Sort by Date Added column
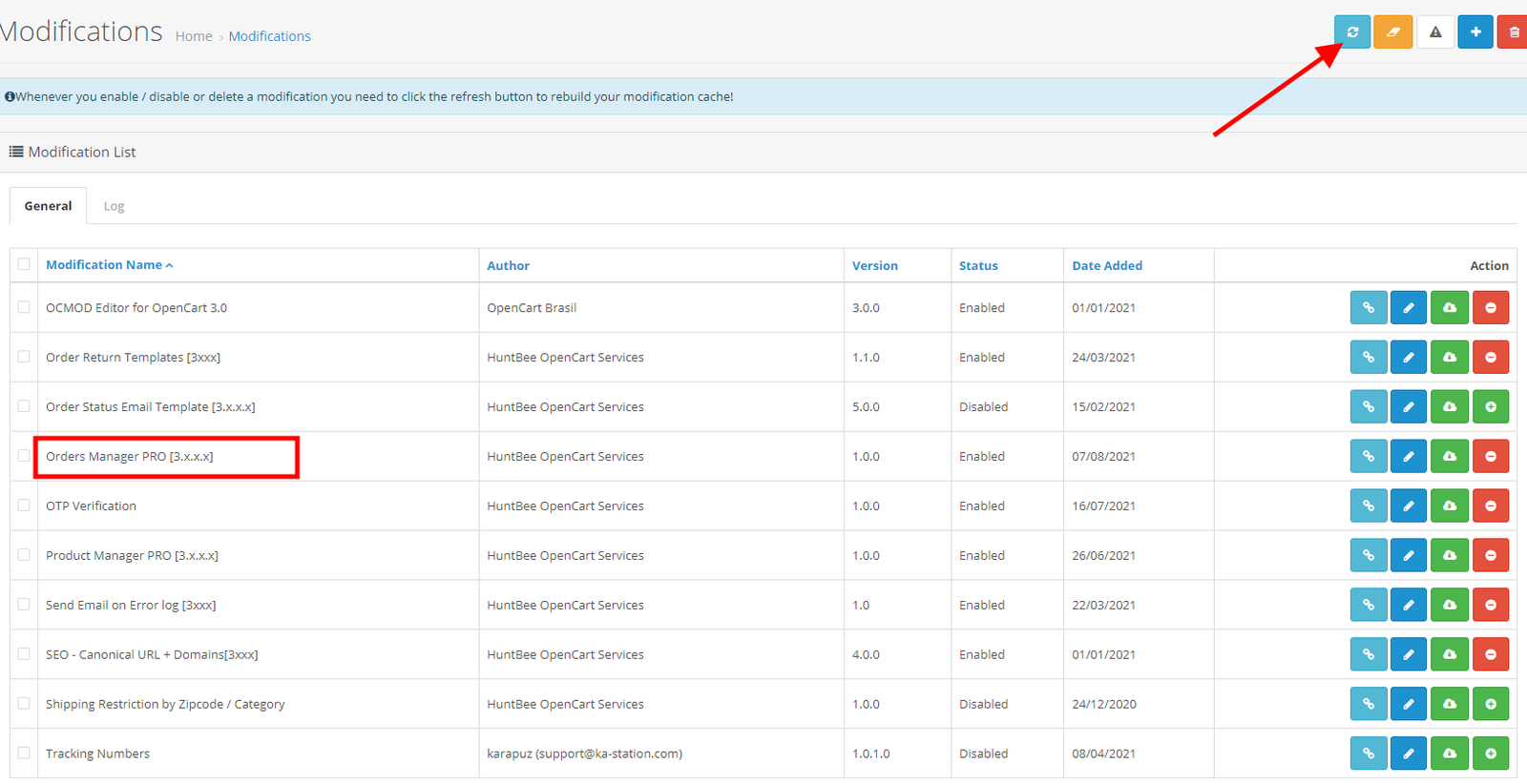This screenshot has height=784, width=1527. (x=1107, y=266)
